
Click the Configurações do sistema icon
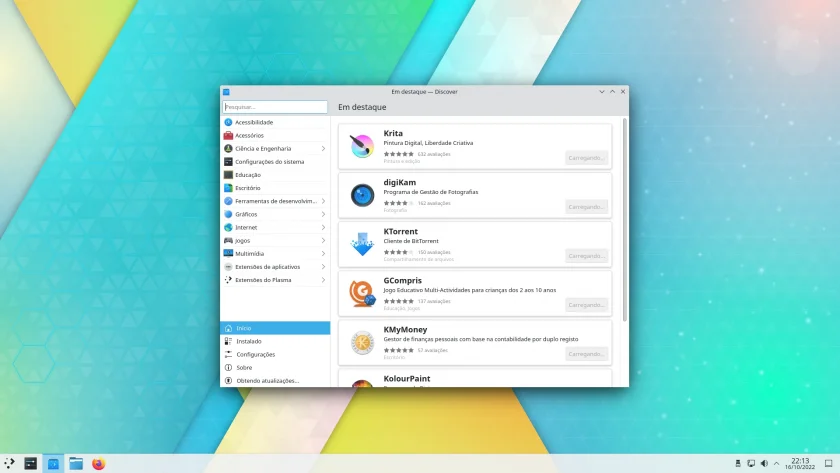228,162
